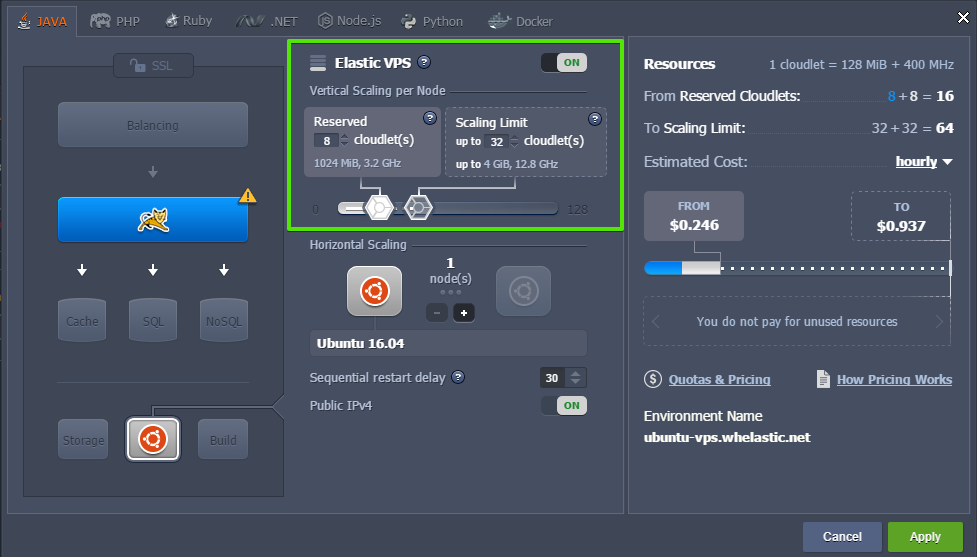The width and height of the screenshot is (977, 557).
Task: Click the Scaling Limit help icon
Action: [595, 118]
